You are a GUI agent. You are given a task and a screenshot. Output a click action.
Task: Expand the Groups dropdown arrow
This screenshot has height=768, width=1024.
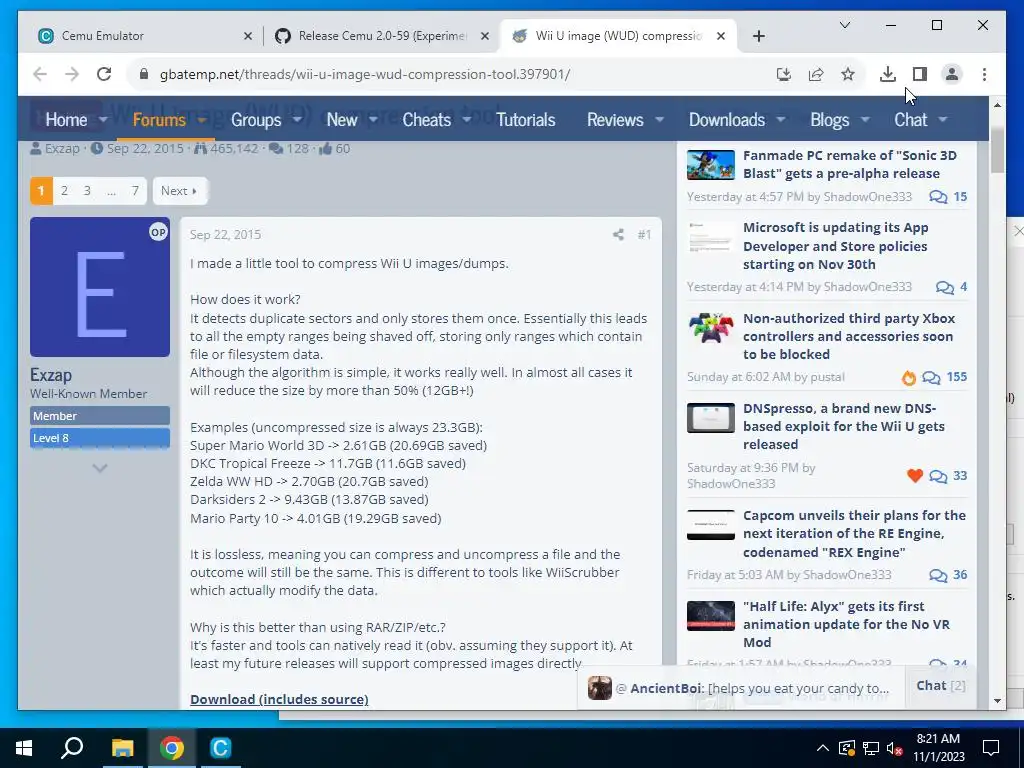click(297, 120)
